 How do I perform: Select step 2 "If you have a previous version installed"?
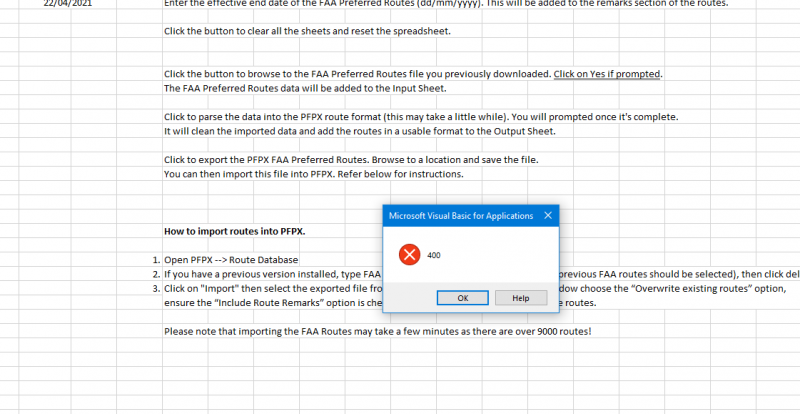(x=273, y=274)
